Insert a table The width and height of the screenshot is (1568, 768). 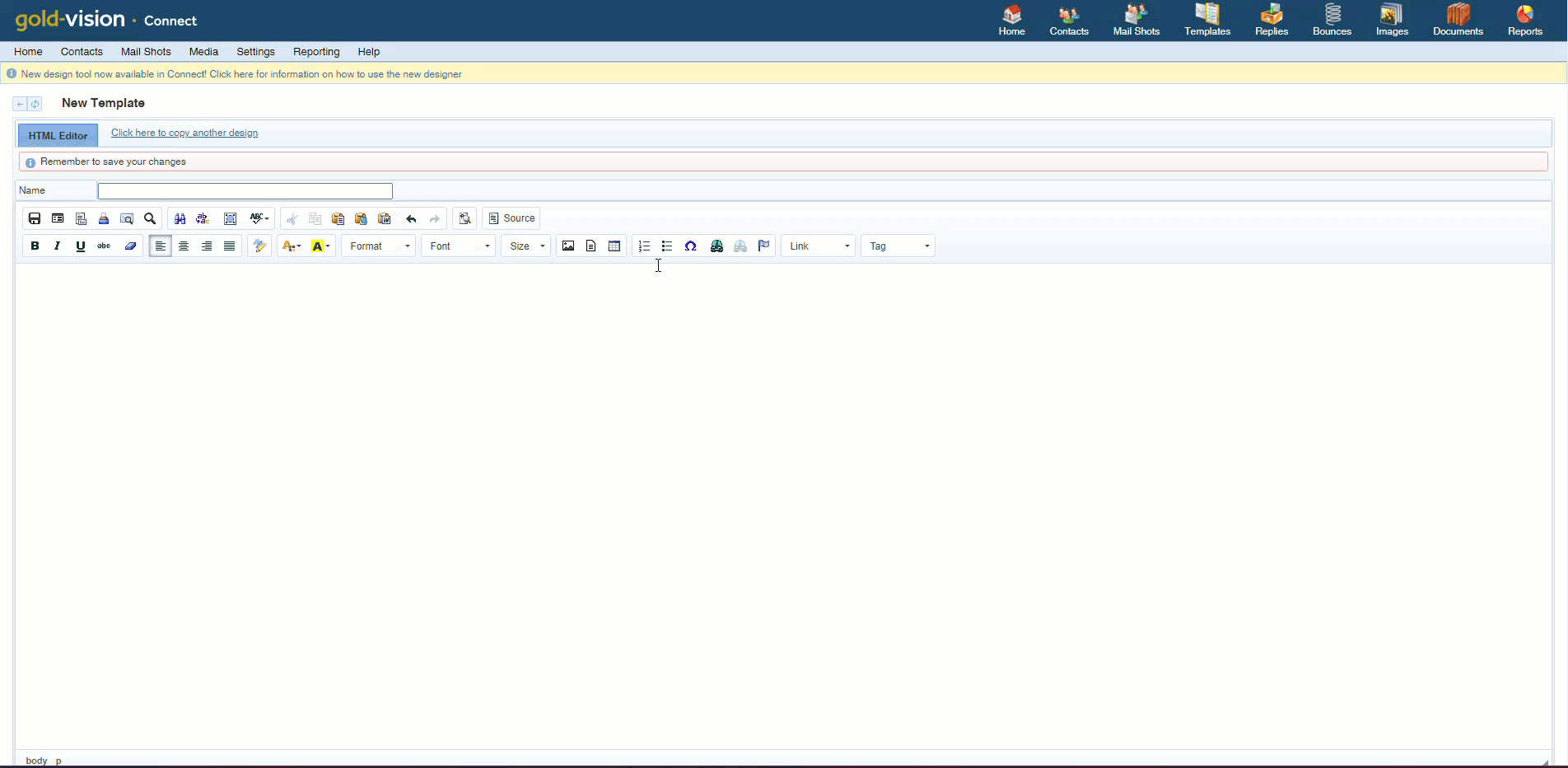pos(614,246)
